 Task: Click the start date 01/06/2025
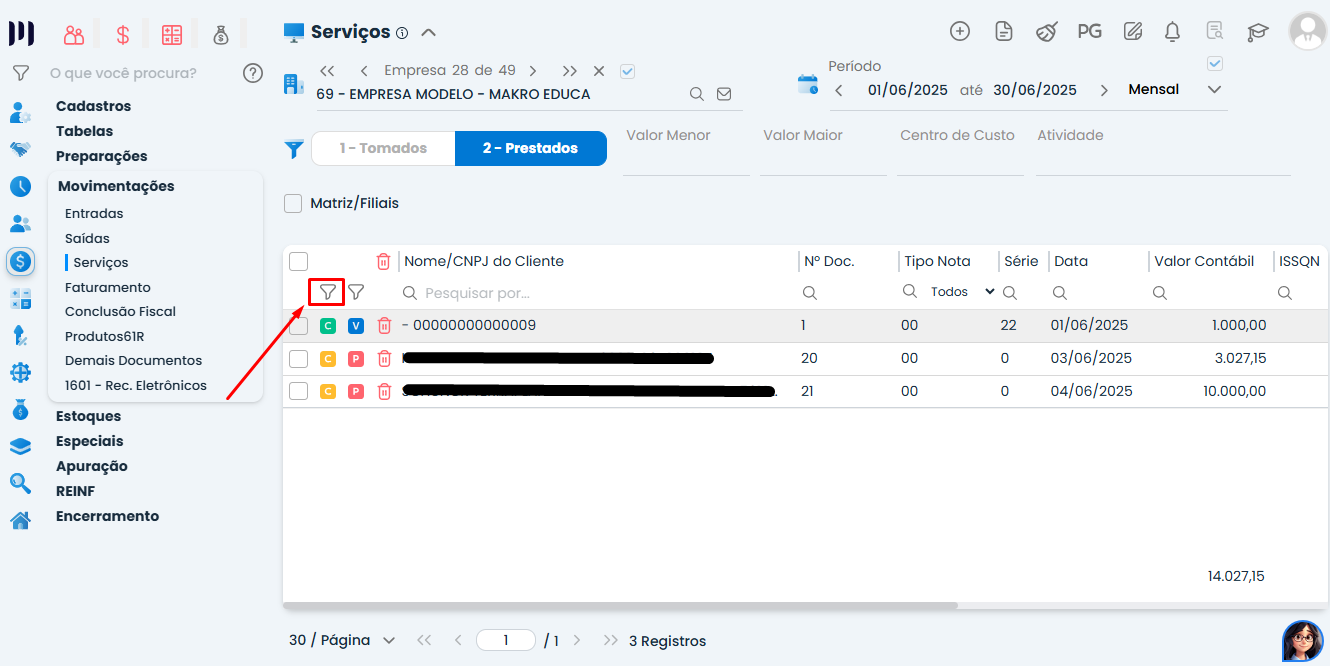(x=907, y=90)
